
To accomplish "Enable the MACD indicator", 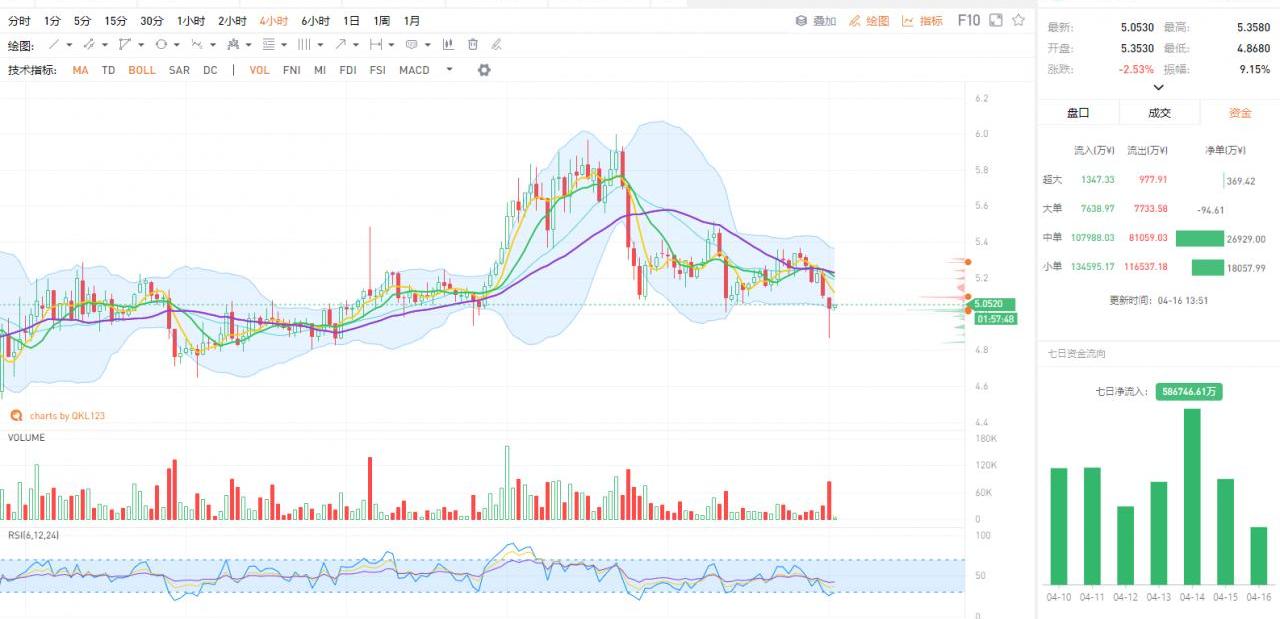I will click(414, 70).
